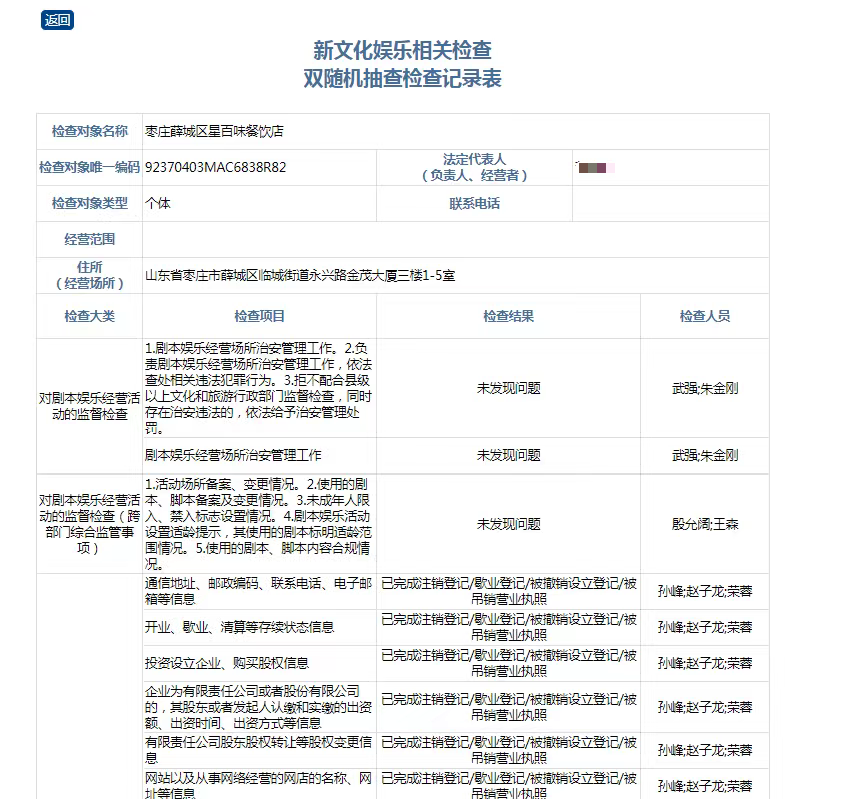Image resolution: width=868 pixels, height=799 pixels.
Task: Click the 联系电话 label cell
Action: (474, 203)
